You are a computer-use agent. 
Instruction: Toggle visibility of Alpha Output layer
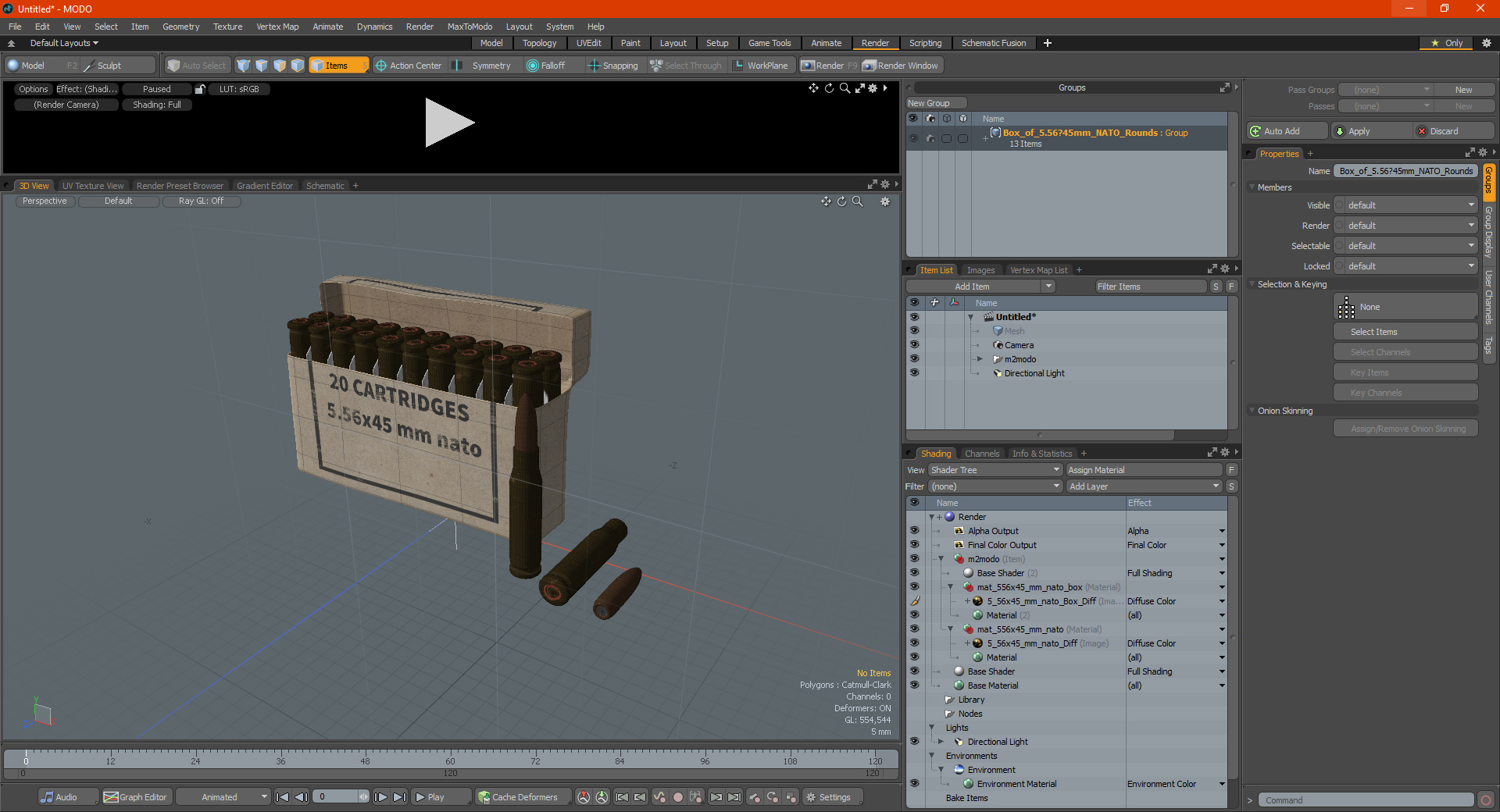pyautogui.click(x=914, y=531)
